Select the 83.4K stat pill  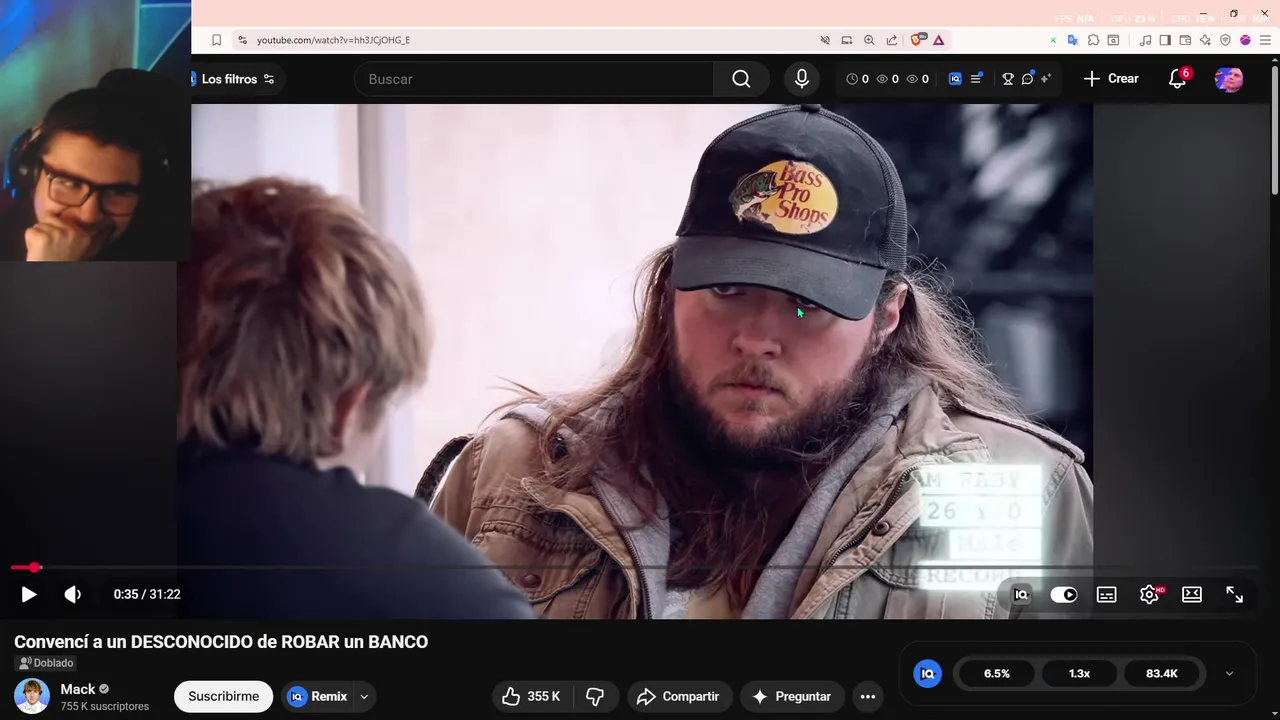click(x=1162, y=673)
